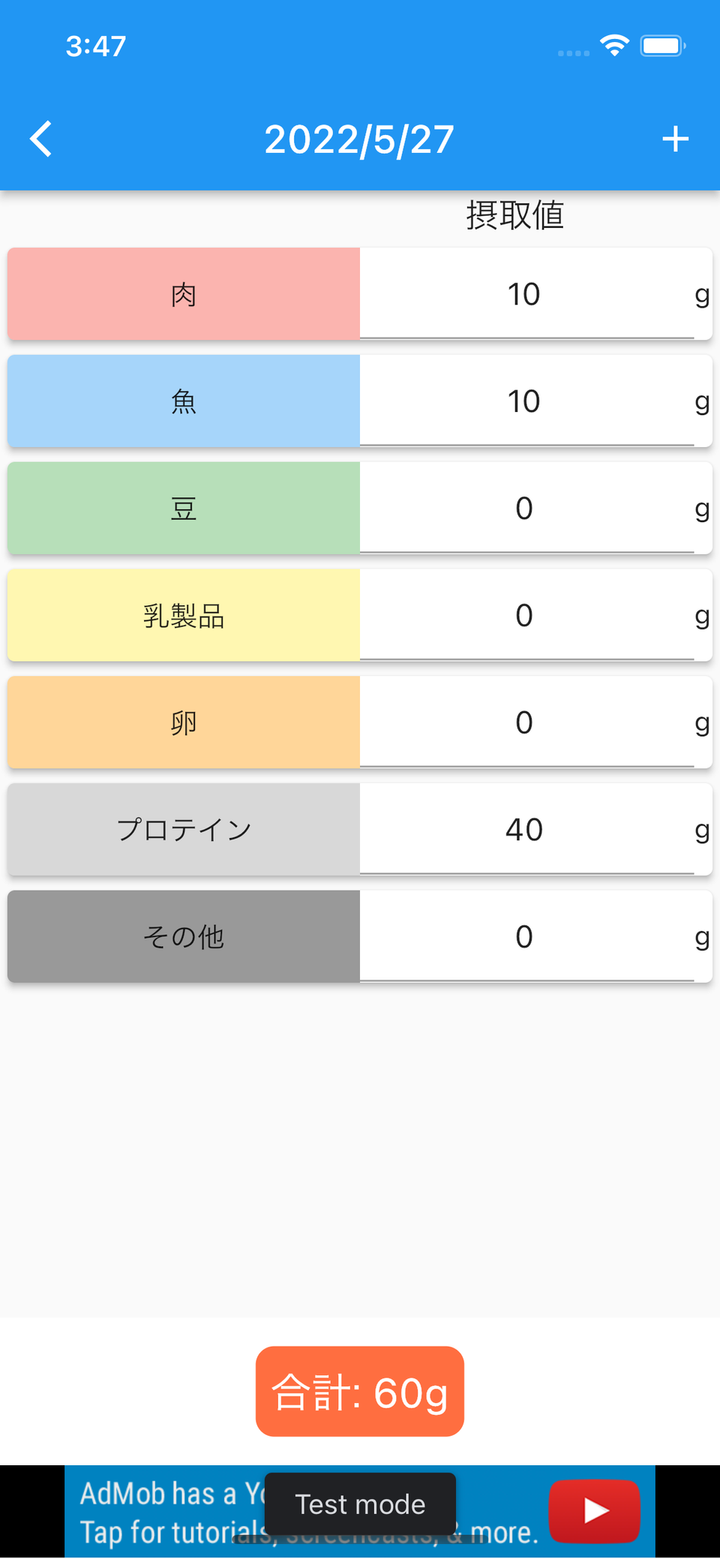Edit the 卵 intake value field
Image resolution: width=720 pixels, height=1559 pixels.
[x=525, y=722]
